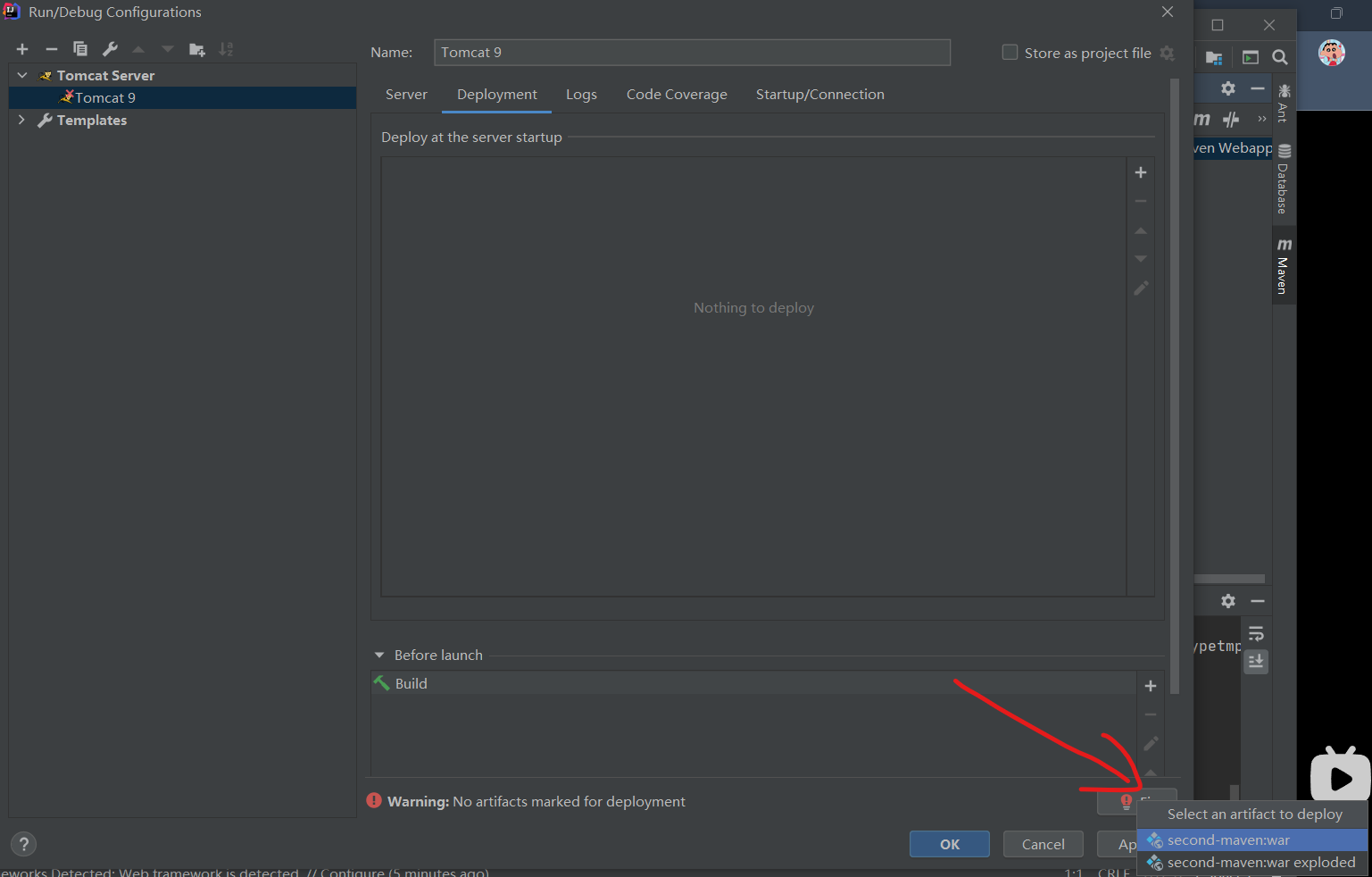Open lower panel settings gear

(1228, 601)
